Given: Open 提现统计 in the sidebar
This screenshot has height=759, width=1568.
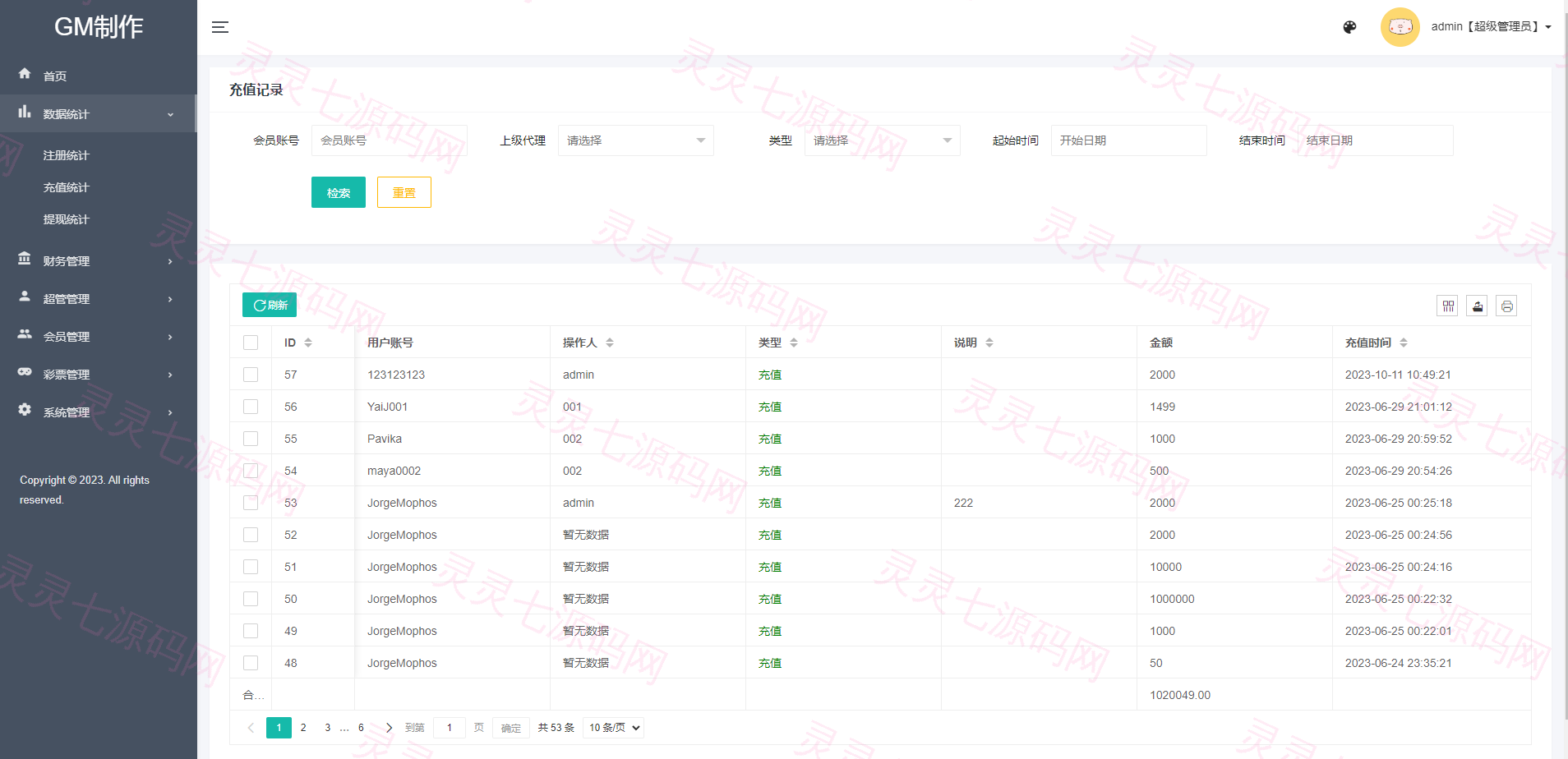Looking at the screenshot, I should tap(67, 219).
